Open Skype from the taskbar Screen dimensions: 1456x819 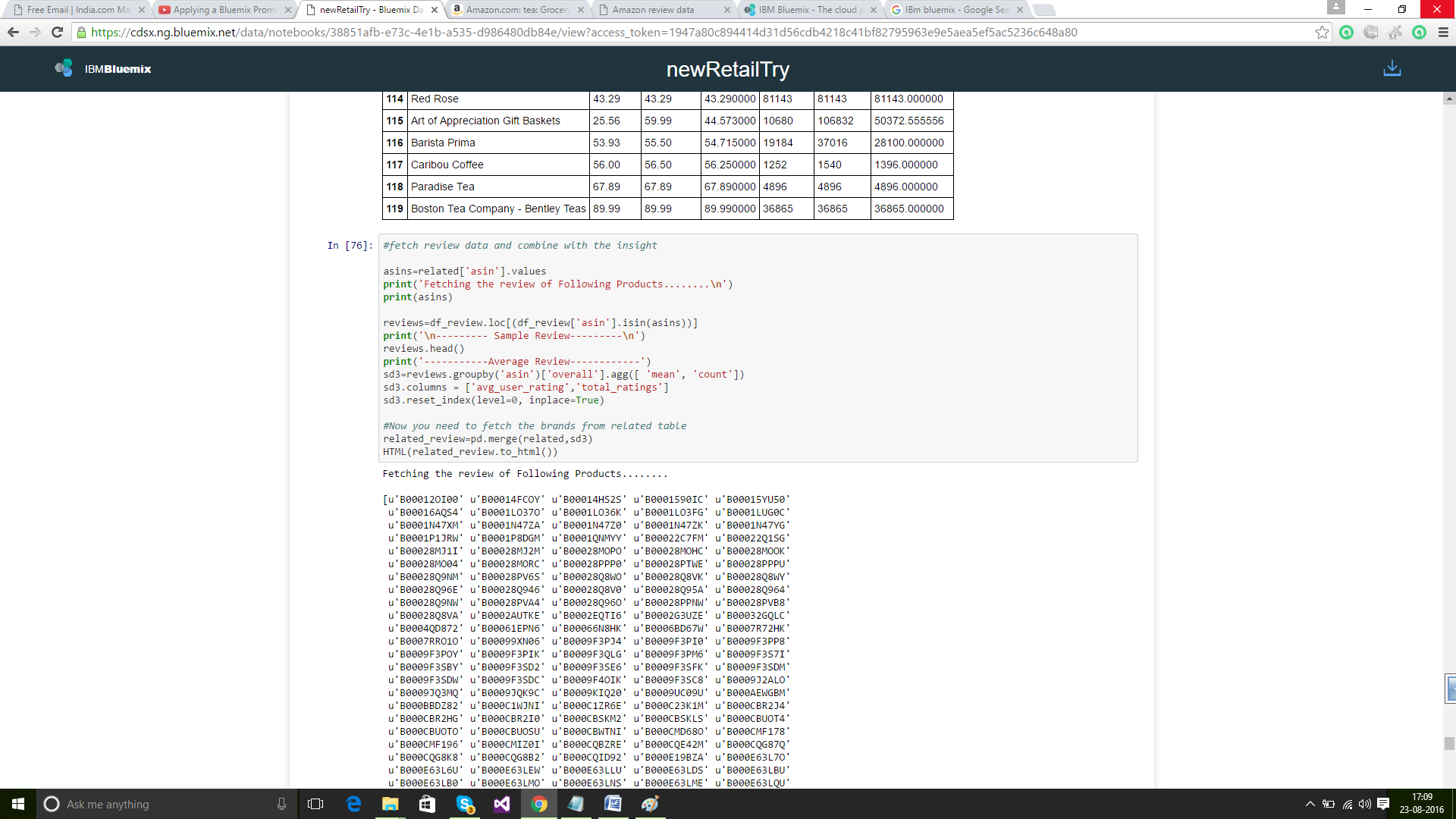465,804
